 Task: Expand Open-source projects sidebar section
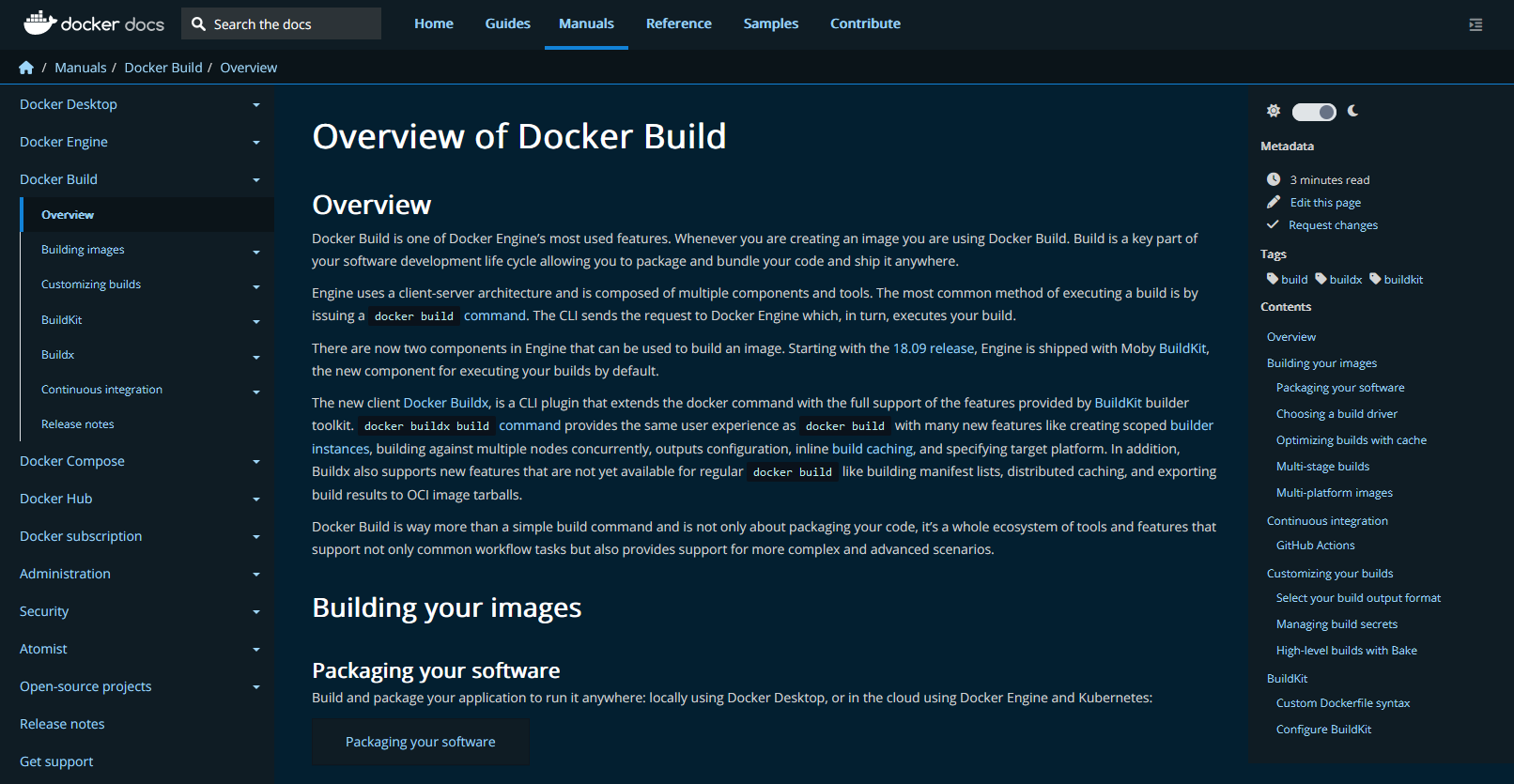(255, 687)
